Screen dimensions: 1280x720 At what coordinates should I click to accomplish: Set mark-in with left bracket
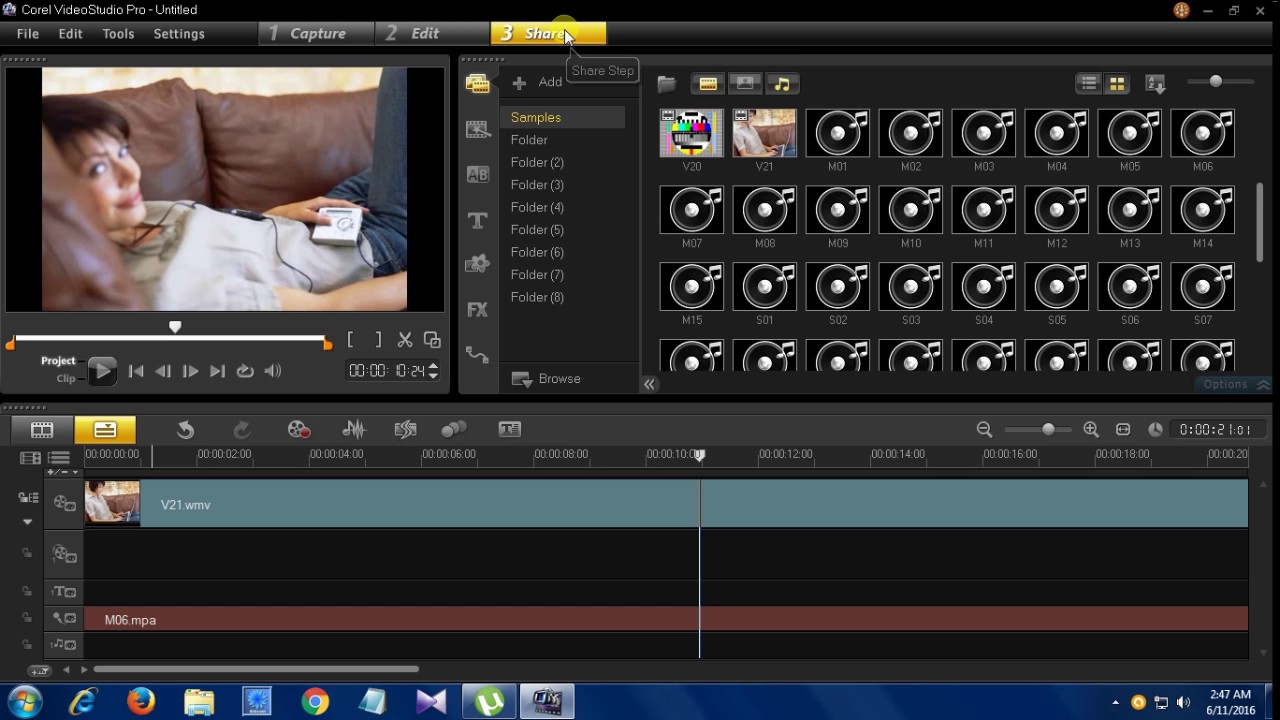pos(350,340)
